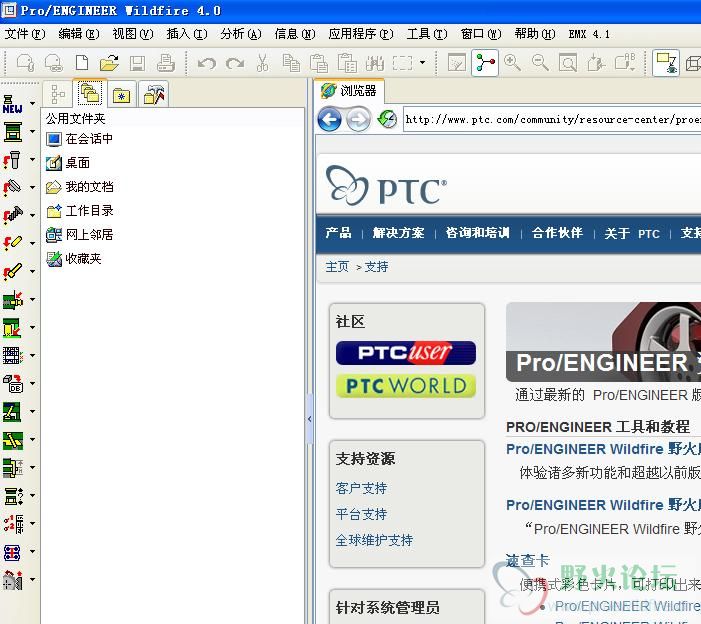This screenshot has width=701, height=624.
Task: Open the 桌面 desktop folder
Action: 68,163
